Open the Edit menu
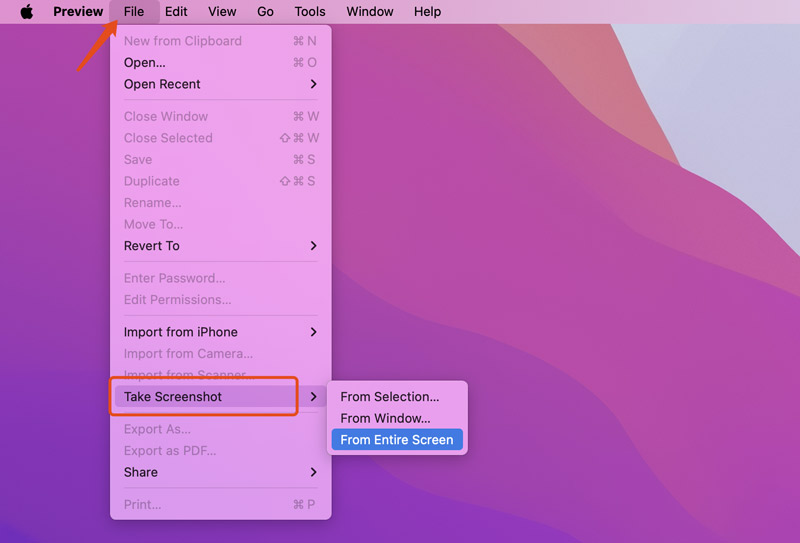The width and height of the screenshot is (800, 543). pyautogui.click(x=176, y=12)
